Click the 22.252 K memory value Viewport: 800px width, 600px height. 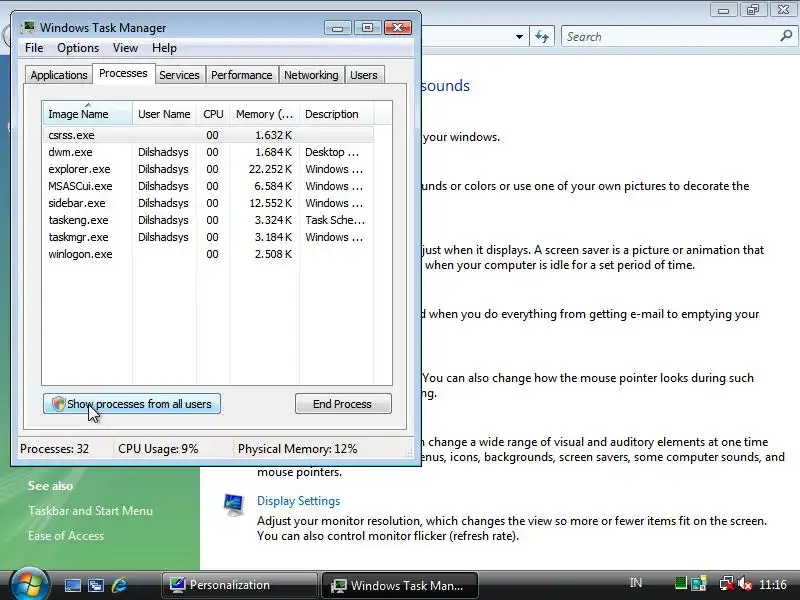coord(270,169)
